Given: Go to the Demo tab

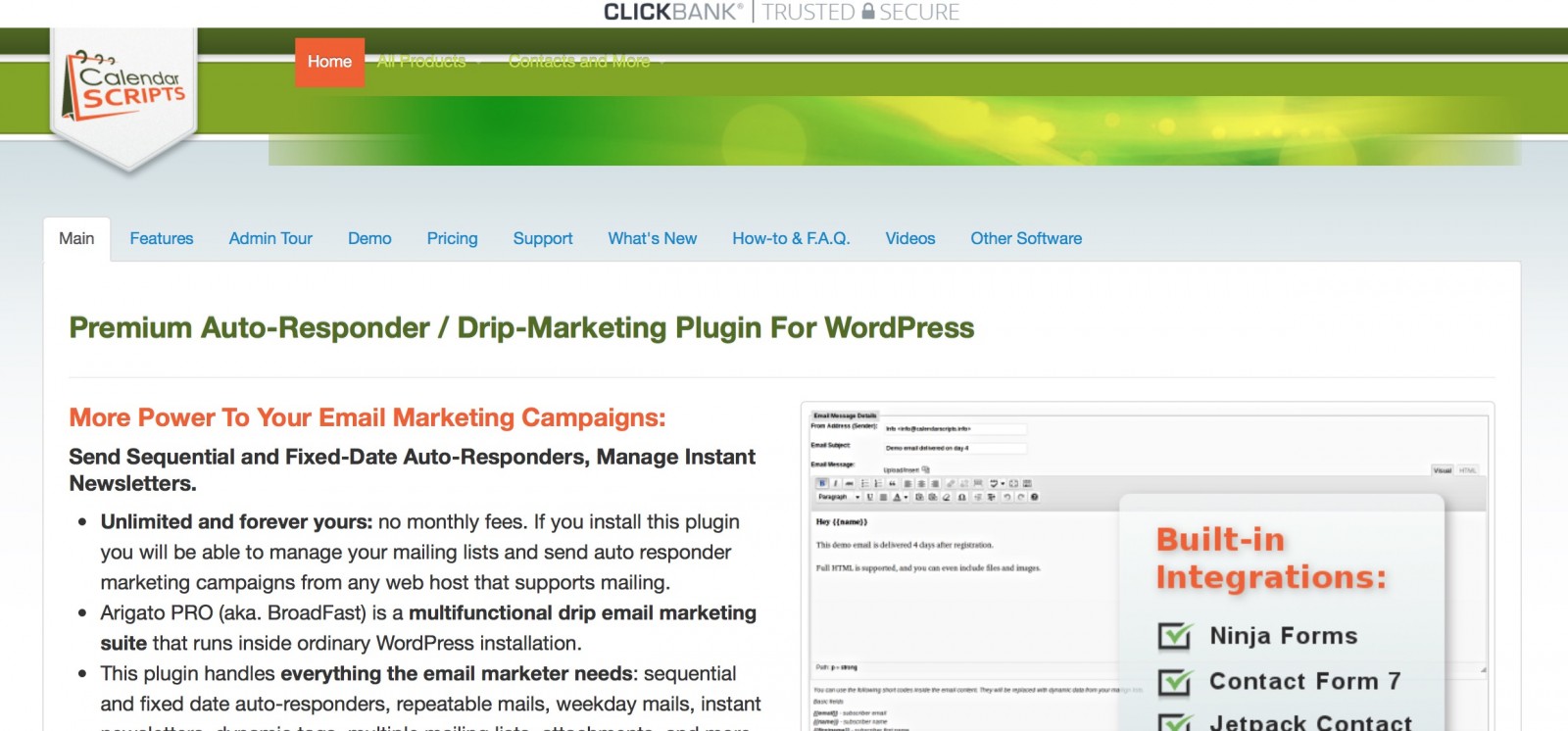Looking at the screenshot, I should point(369,238).
